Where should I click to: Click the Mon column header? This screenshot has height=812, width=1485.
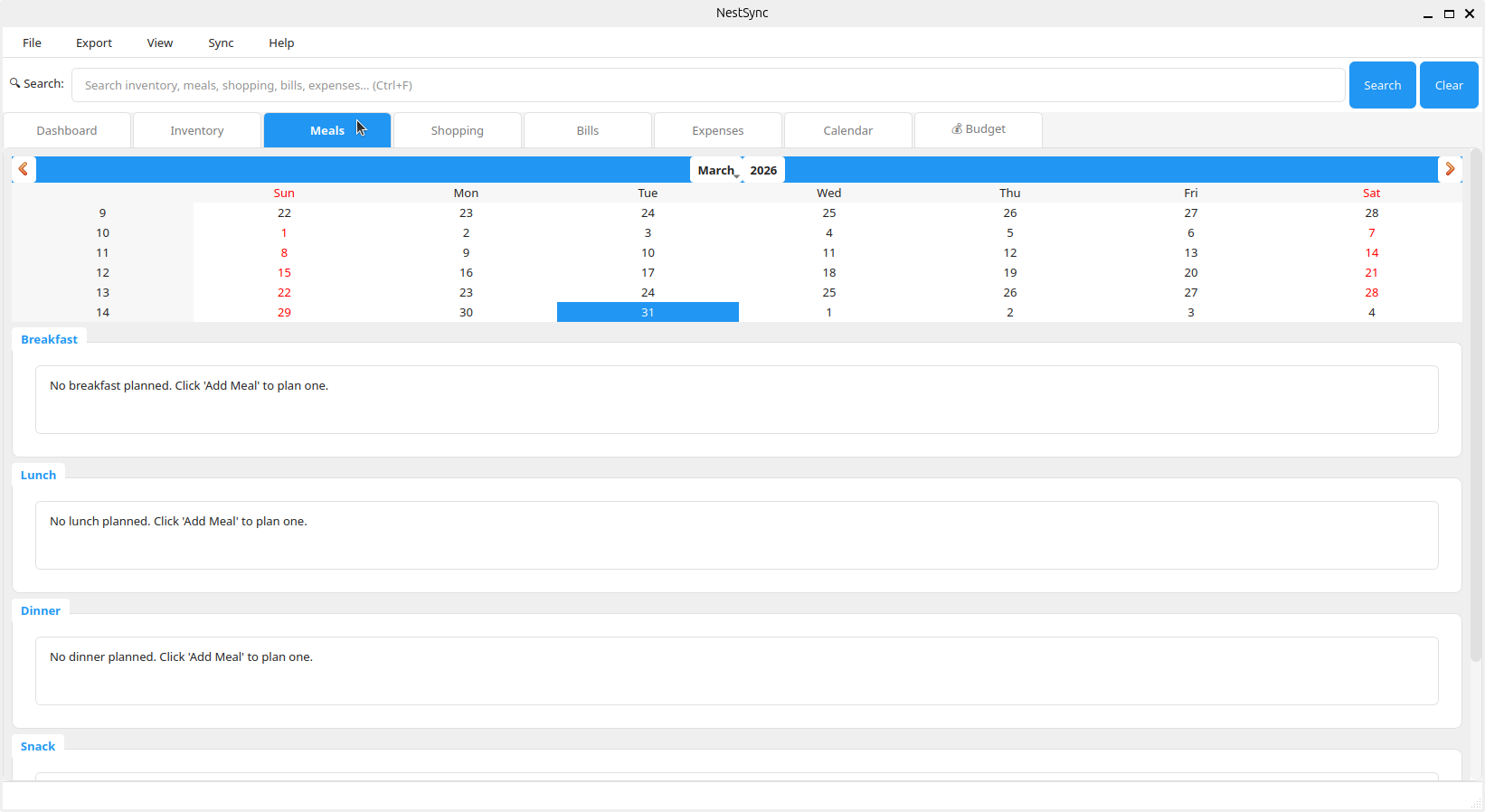[x=466, y=193]
